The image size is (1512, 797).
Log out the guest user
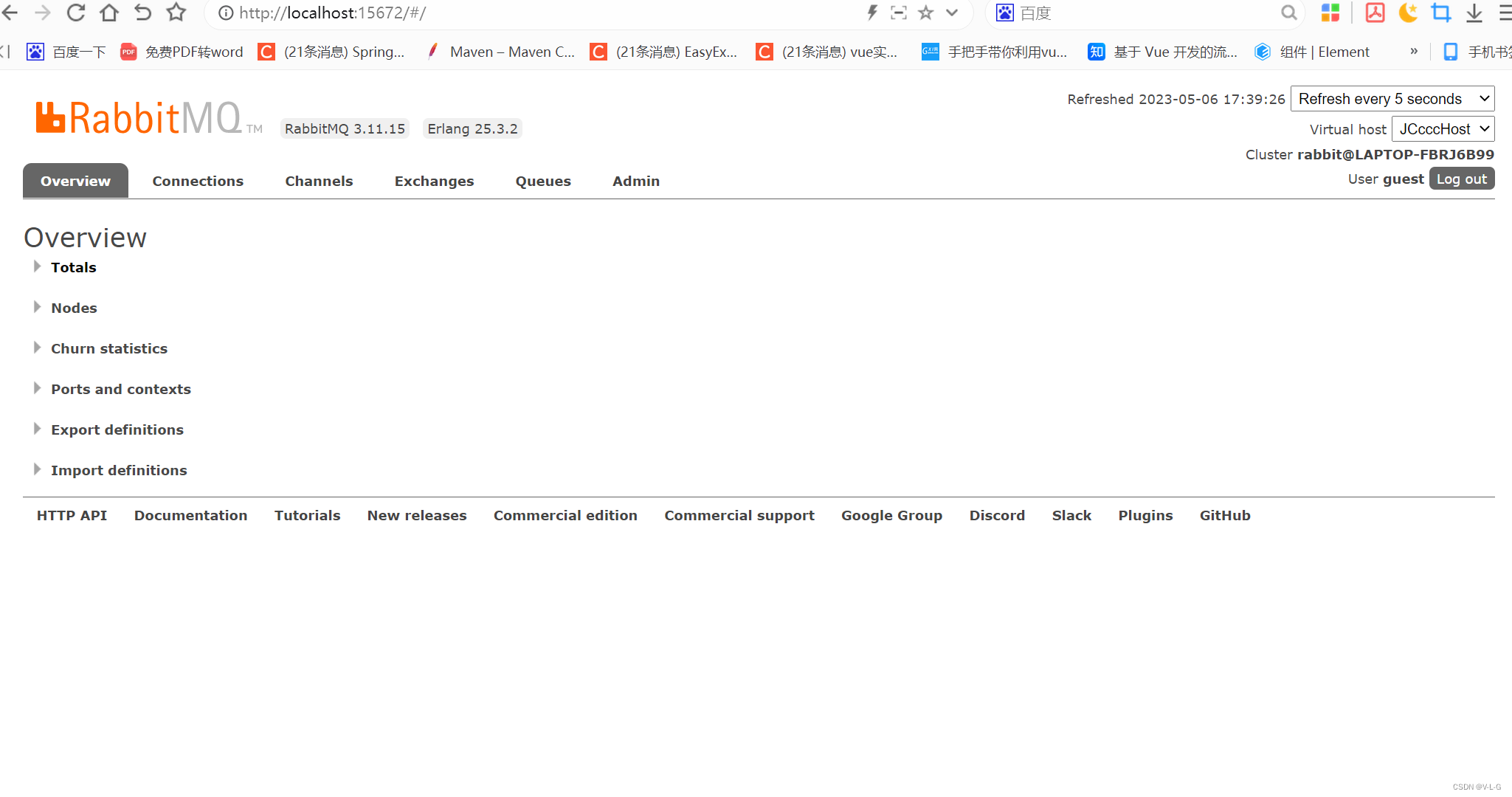[1461, 179]
